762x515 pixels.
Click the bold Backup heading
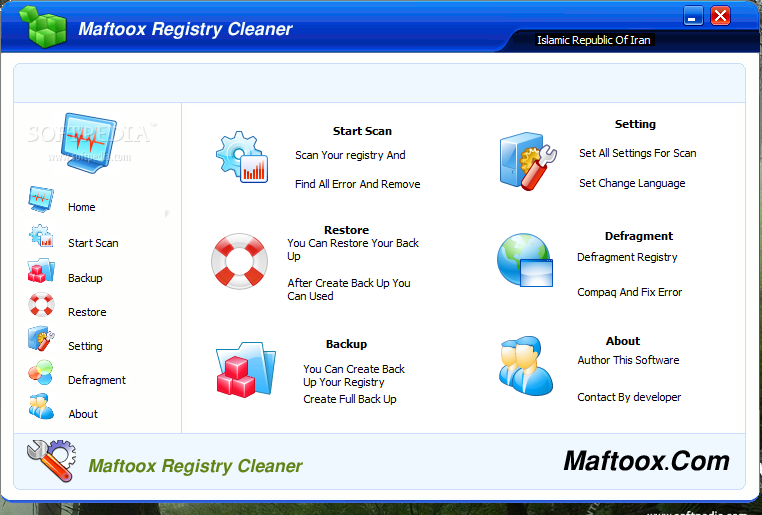click(346, 344)
